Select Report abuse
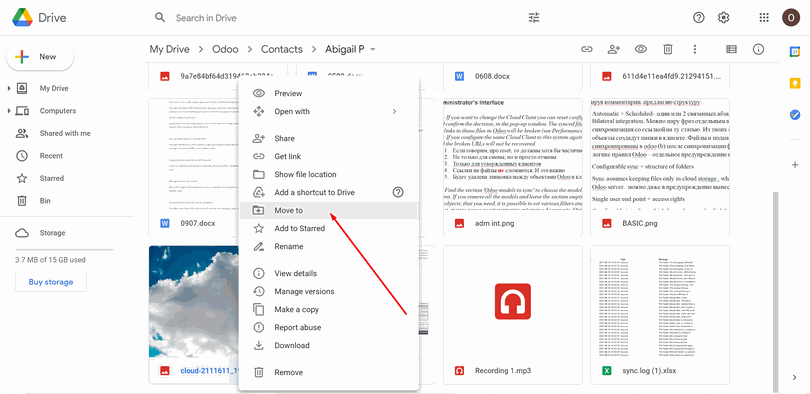Image resolution: width=810 pixels, height=394 pixels. pyautogui.click(x=329, y=327)
